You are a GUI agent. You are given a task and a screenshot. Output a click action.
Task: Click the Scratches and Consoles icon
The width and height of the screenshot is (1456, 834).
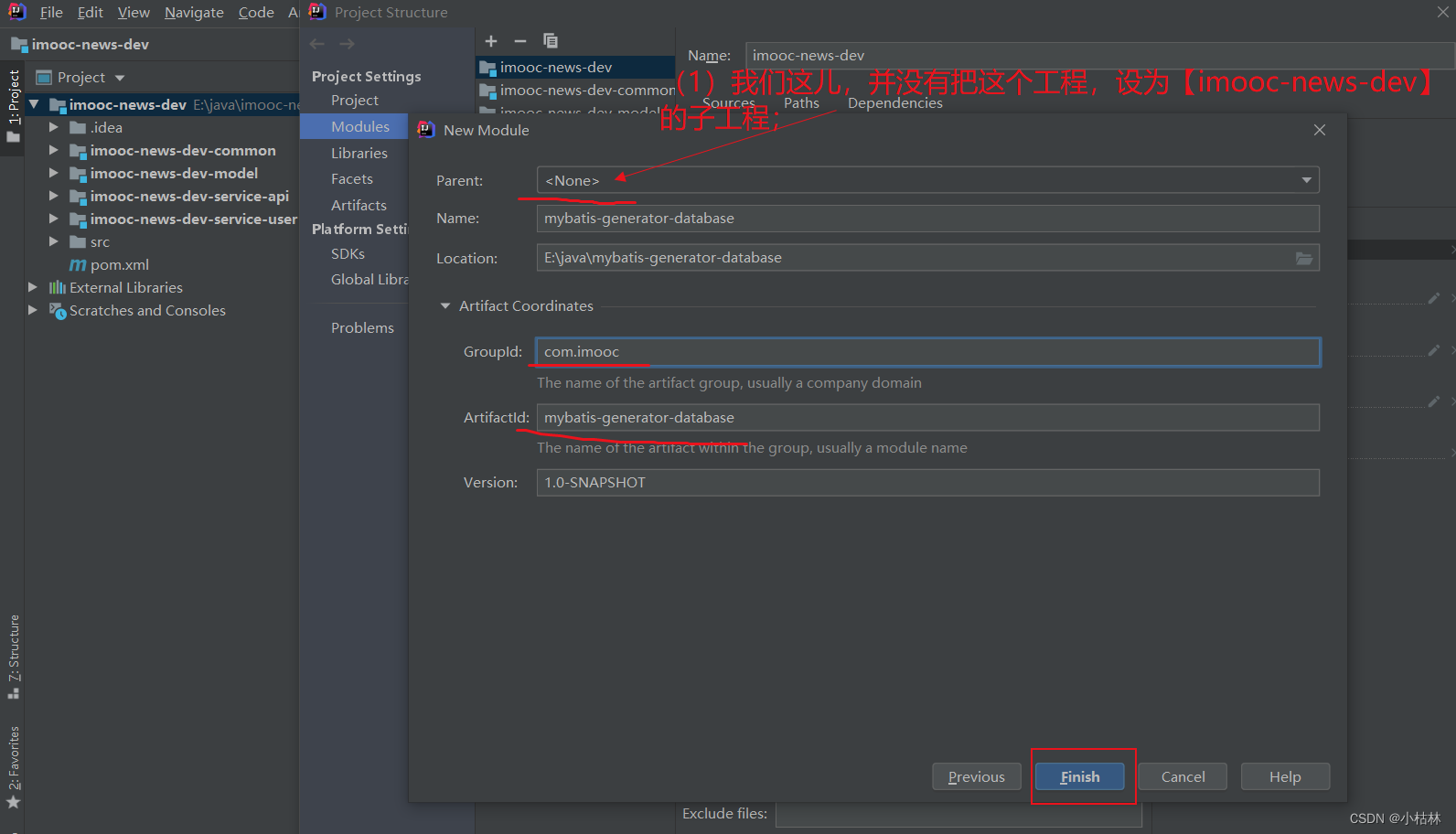click(58, 311)
